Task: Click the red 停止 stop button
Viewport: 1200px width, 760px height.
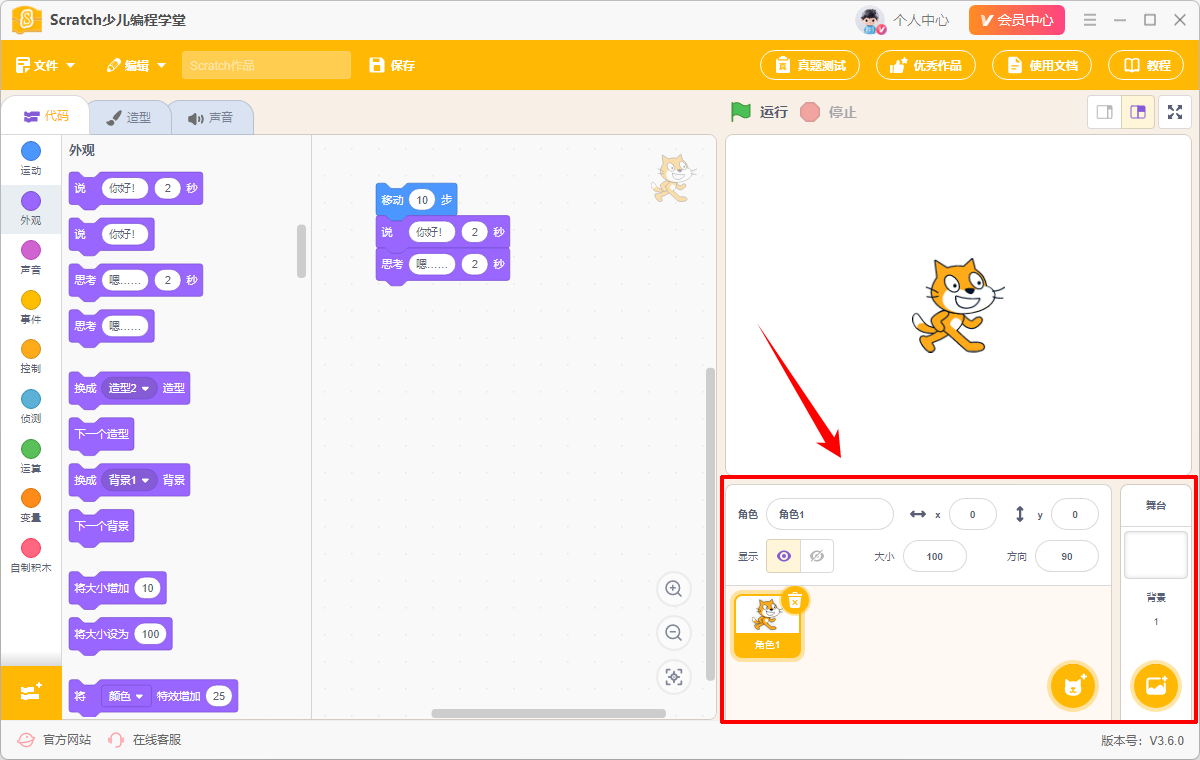Action: tap(828, 112)
